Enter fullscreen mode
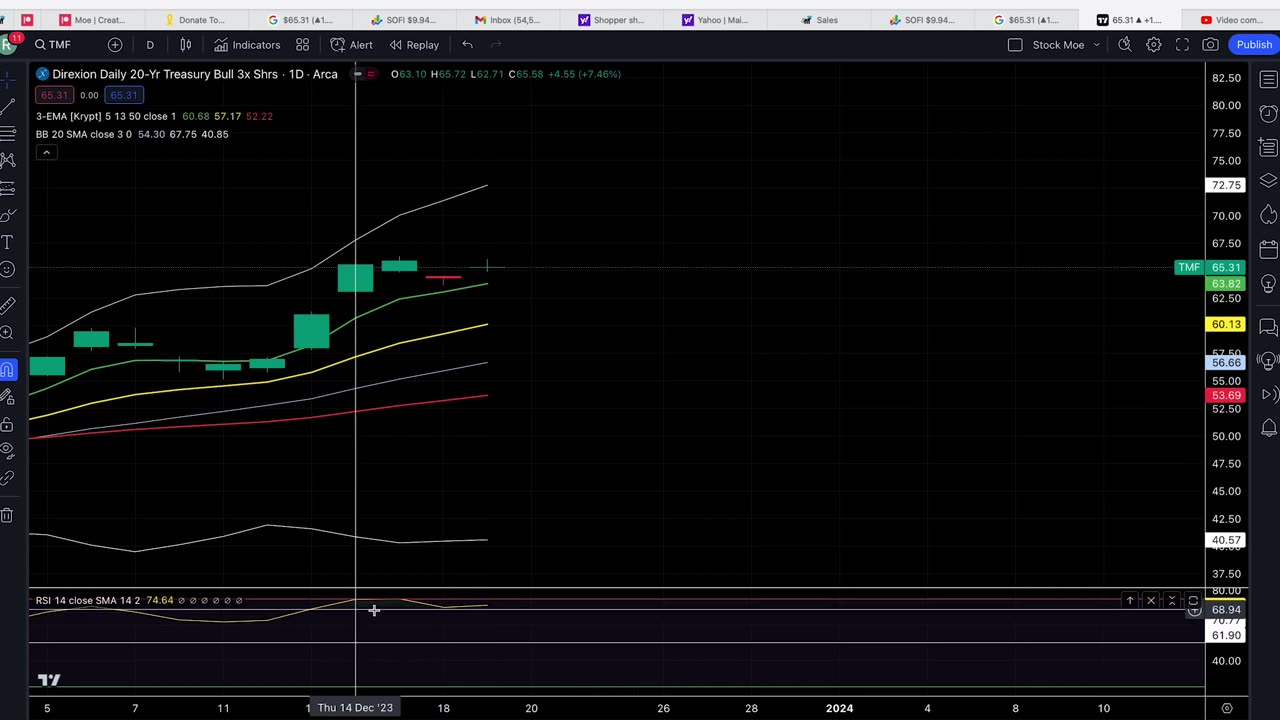Viewport: 1280px width, 720px height. coord(1182,45)
